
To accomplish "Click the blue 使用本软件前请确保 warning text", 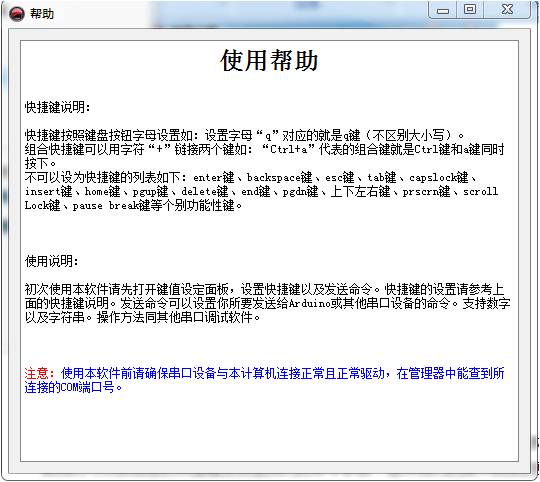I will (282, 374).
